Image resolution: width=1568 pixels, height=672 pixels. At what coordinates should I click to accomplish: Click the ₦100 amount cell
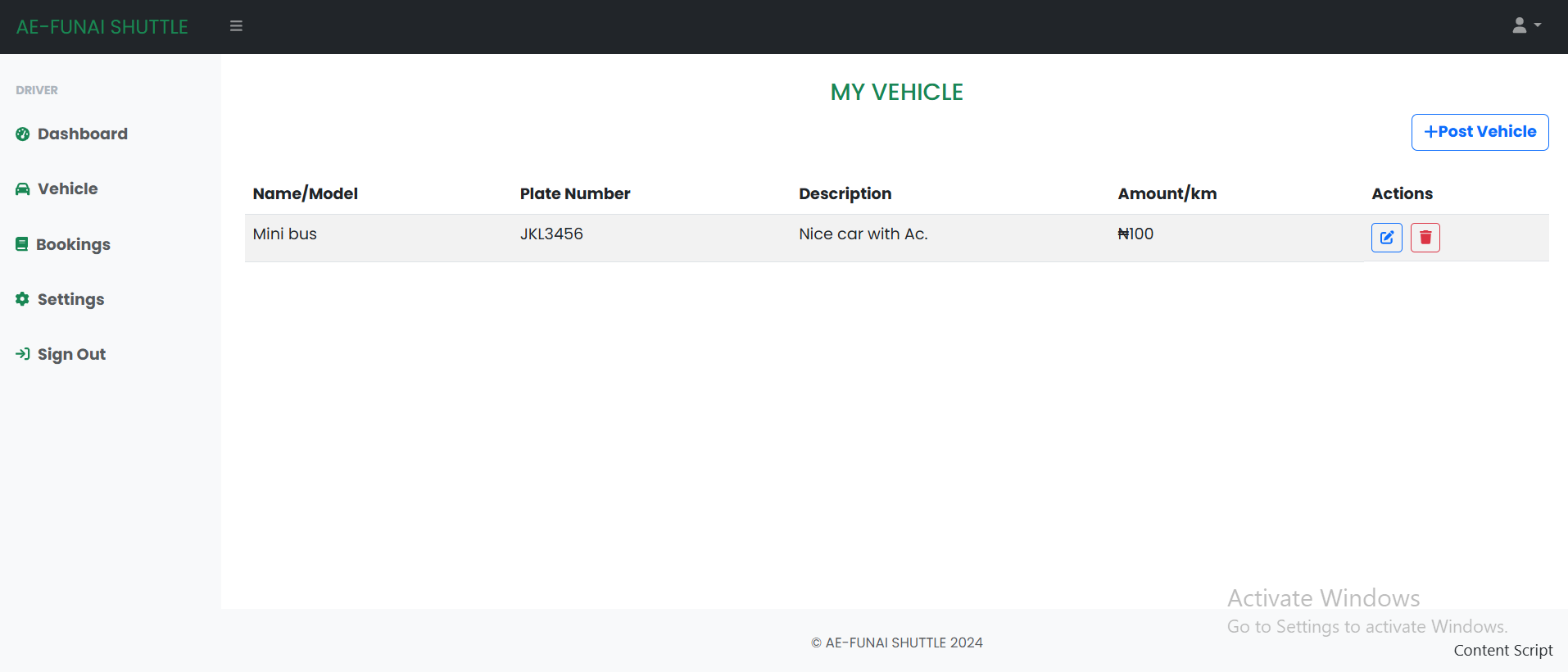tap(1135, 234)
